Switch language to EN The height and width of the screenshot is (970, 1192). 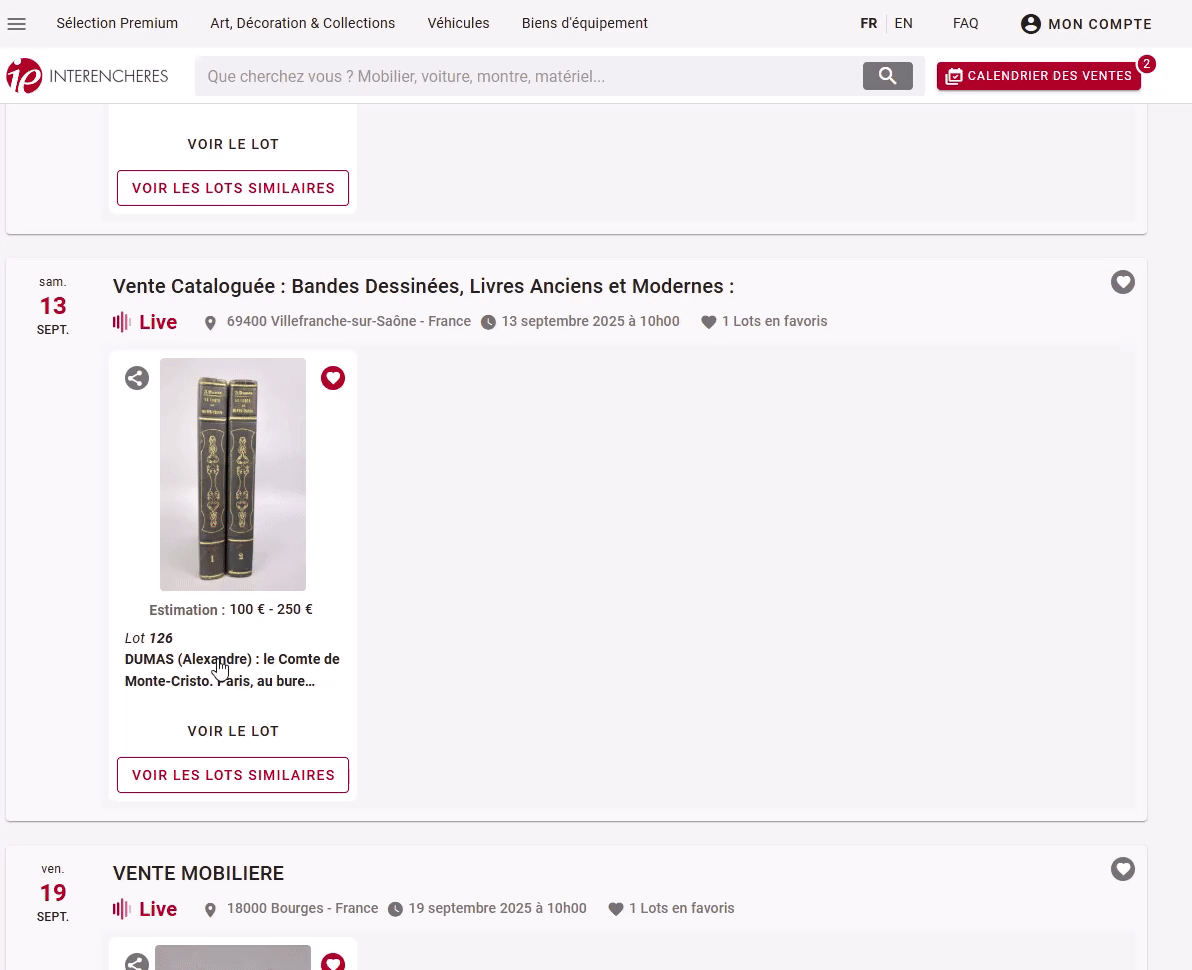pos(903,23)
